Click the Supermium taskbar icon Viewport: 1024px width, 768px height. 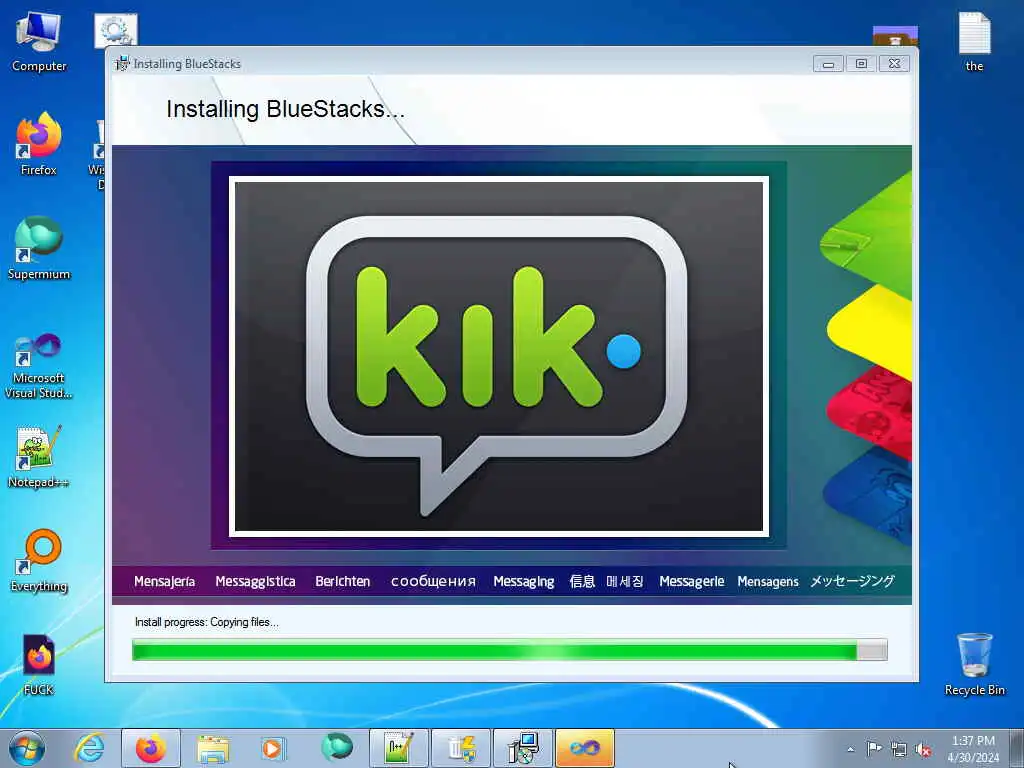point(336,748)
